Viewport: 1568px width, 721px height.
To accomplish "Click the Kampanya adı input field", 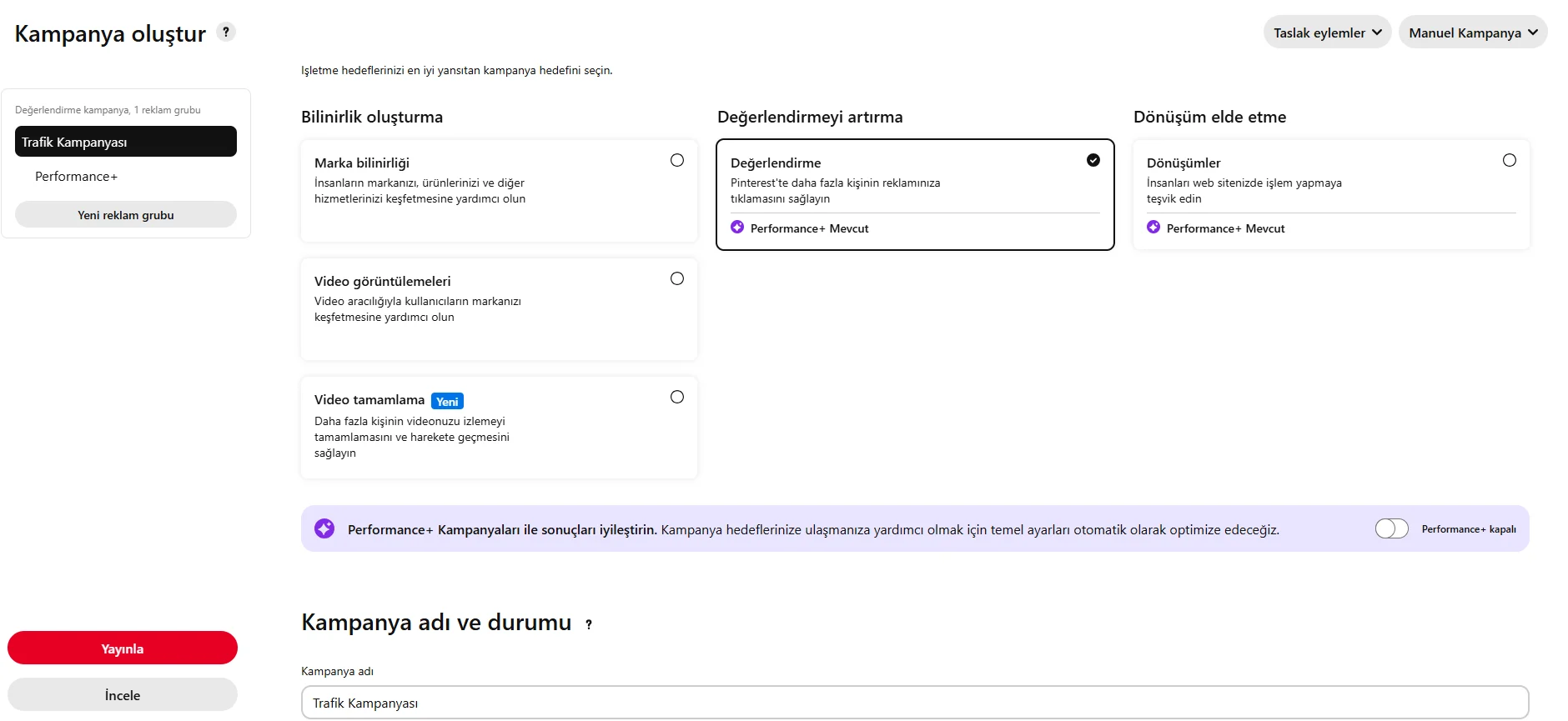I will click(915, 703).
